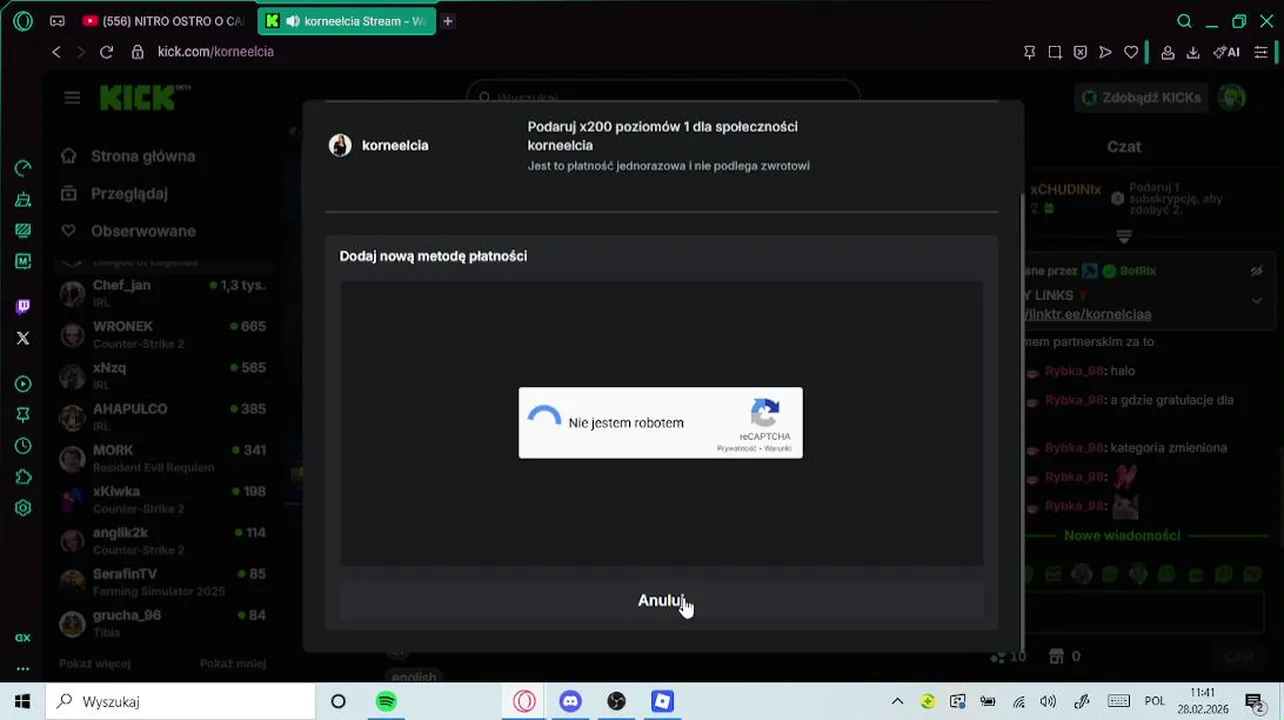Open the reCAPTCHA Prywatność link
This screenshot has height=720, width=1284.
point(736,448)
